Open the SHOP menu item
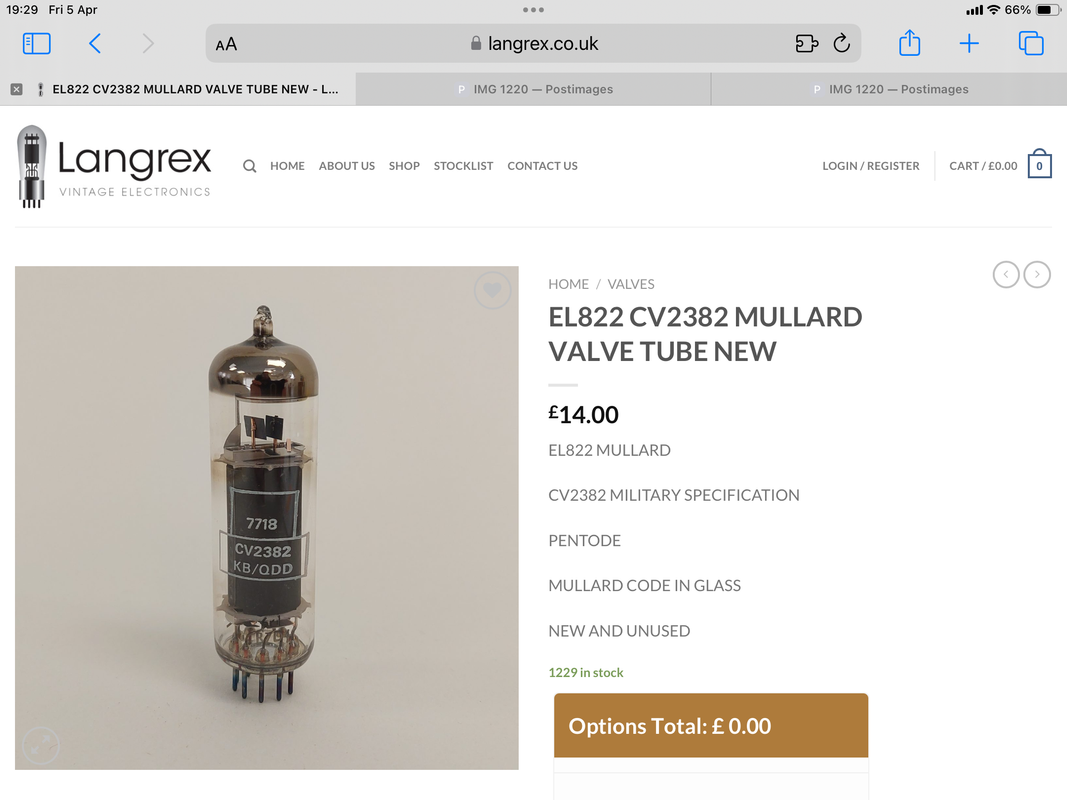Viewport: 1067px width, 800px height. pyautogui.click(x=404, y=166)
